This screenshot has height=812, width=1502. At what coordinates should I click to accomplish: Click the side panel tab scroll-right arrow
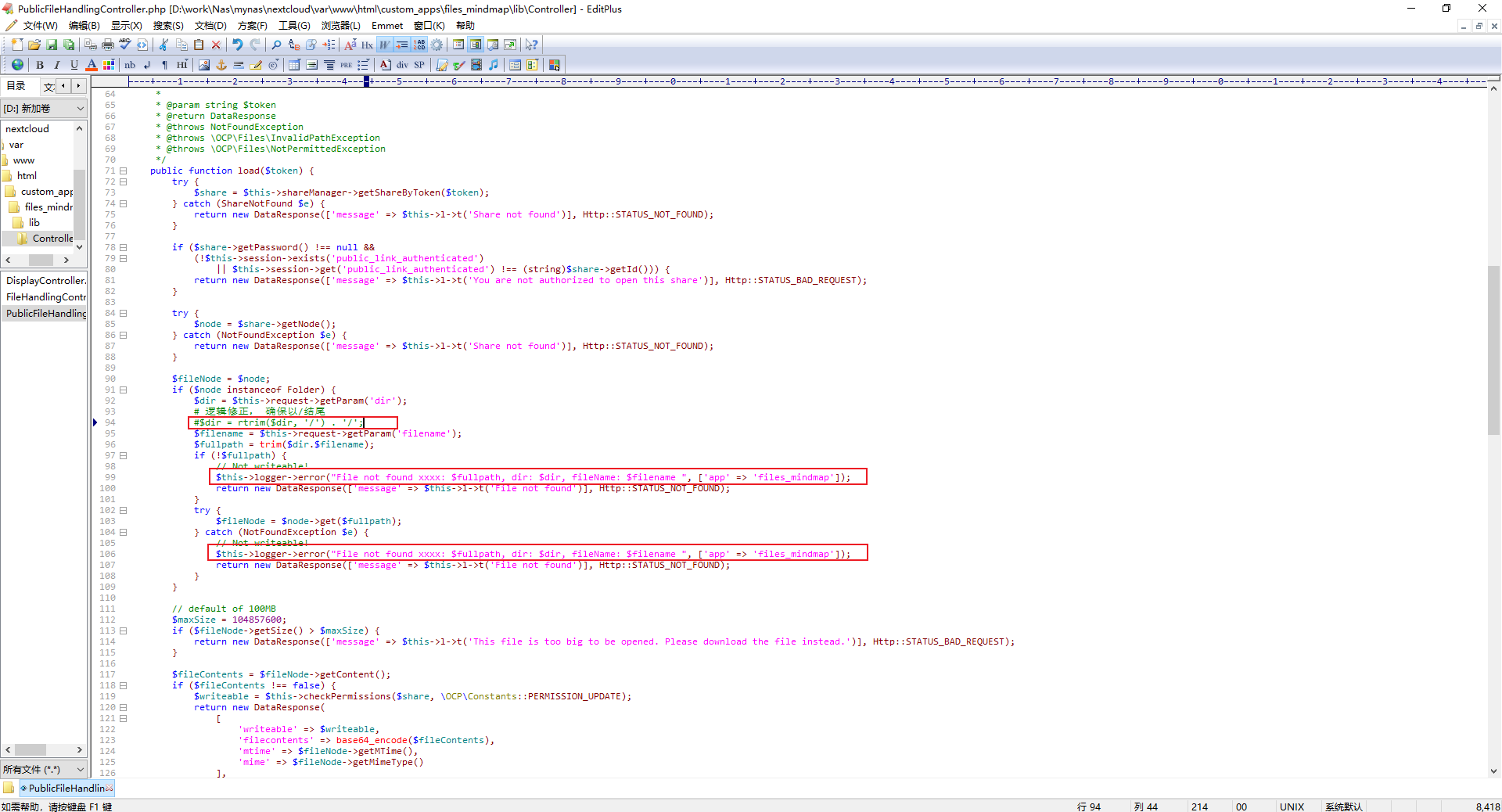click(78, 86)
